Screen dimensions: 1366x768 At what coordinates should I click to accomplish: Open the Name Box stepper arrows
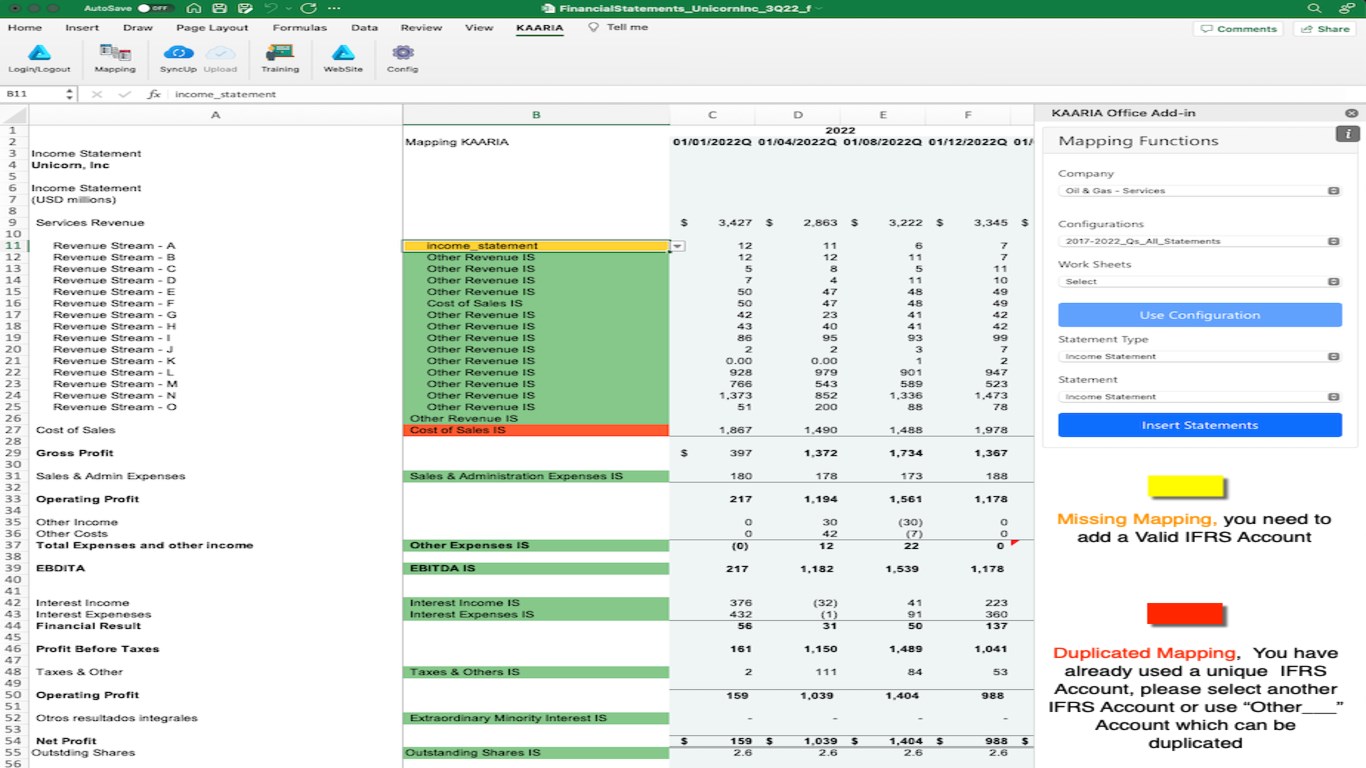coord(69,94)
